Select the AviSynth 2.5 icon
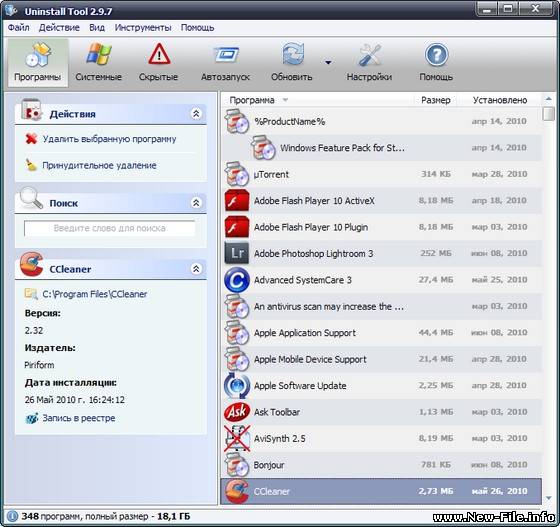This screenshot has width=560, height=527. pyautogui.click(x=236, y=438)
